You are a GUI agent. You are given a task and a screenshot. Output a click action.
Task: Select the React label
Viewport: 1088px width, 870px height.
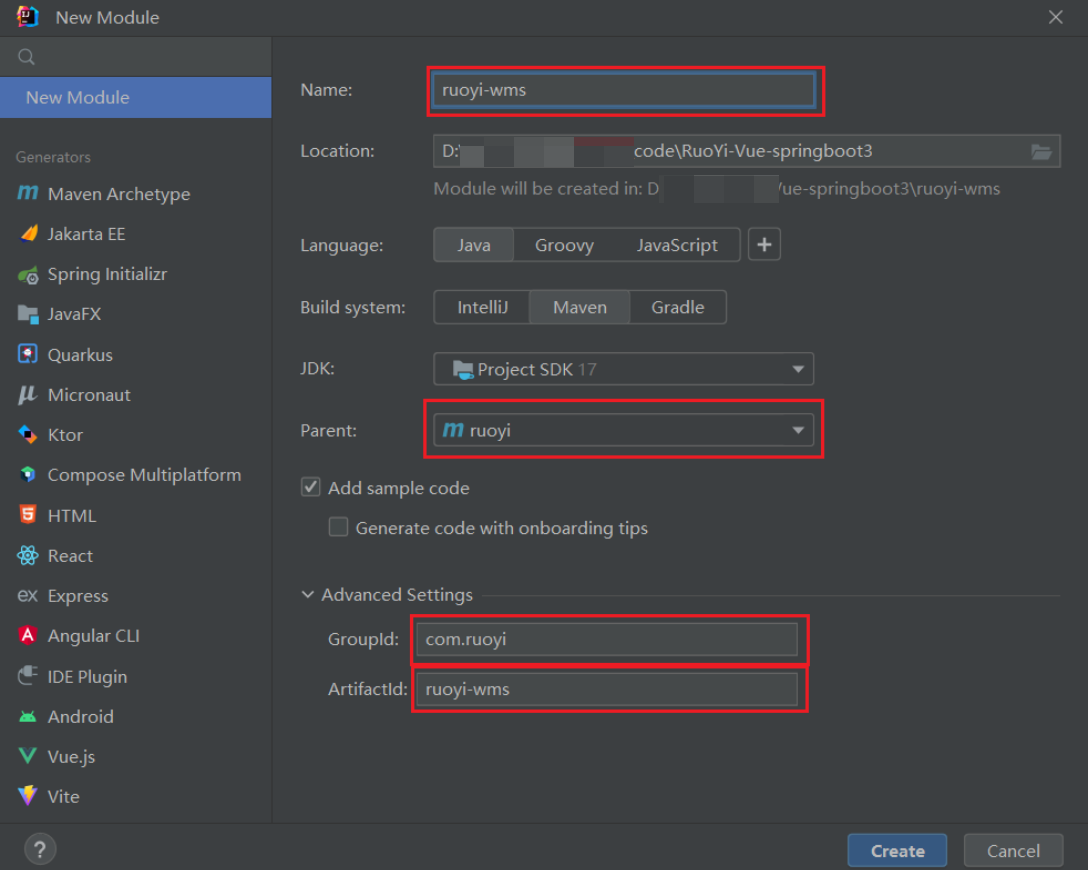(70, 556)
